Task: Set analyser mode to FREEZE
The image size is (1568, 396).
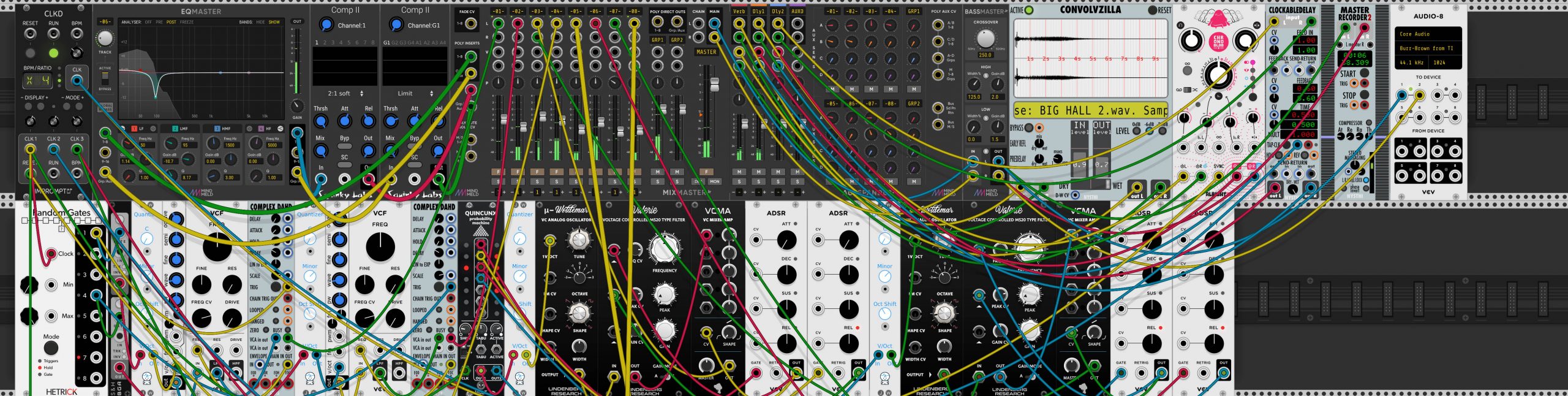Action: coord(186,22)
